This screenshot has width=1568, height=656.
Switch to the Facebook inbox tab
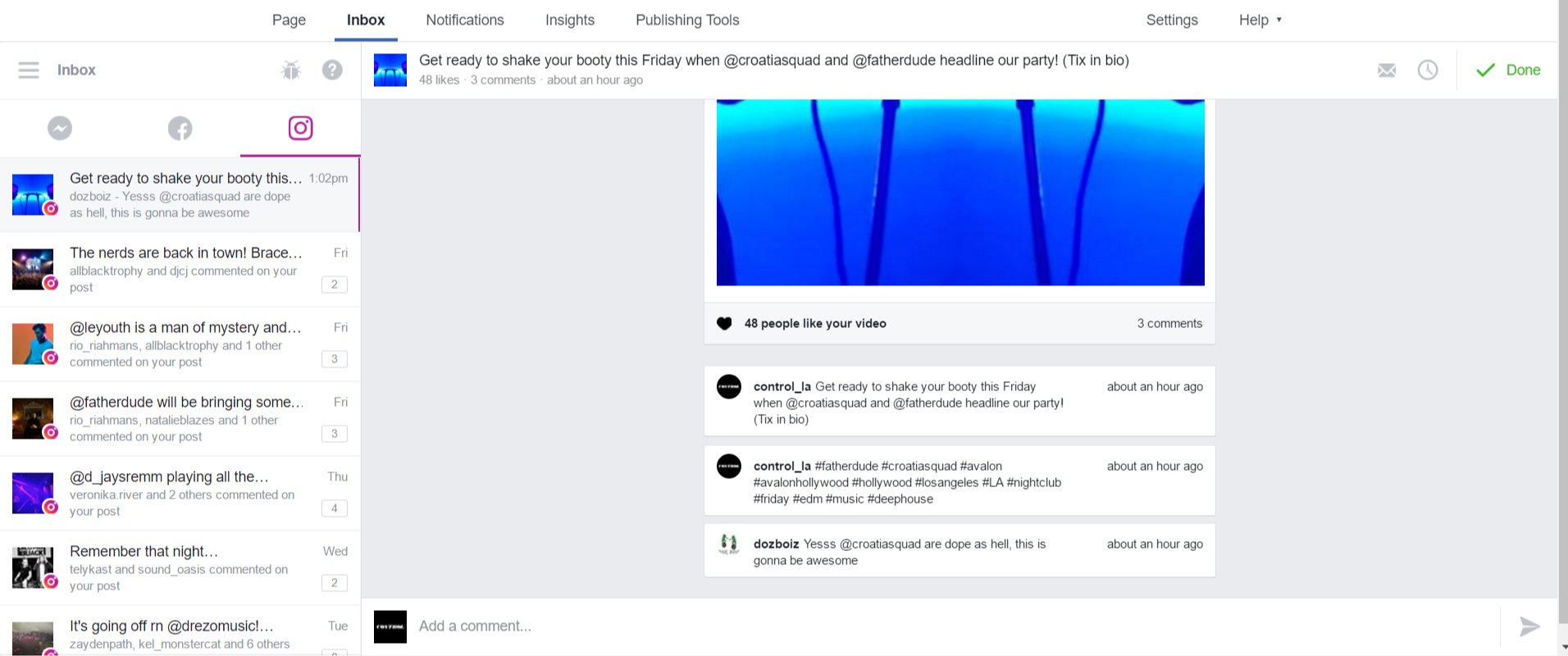pyautogui.click(x=180, y=128)
